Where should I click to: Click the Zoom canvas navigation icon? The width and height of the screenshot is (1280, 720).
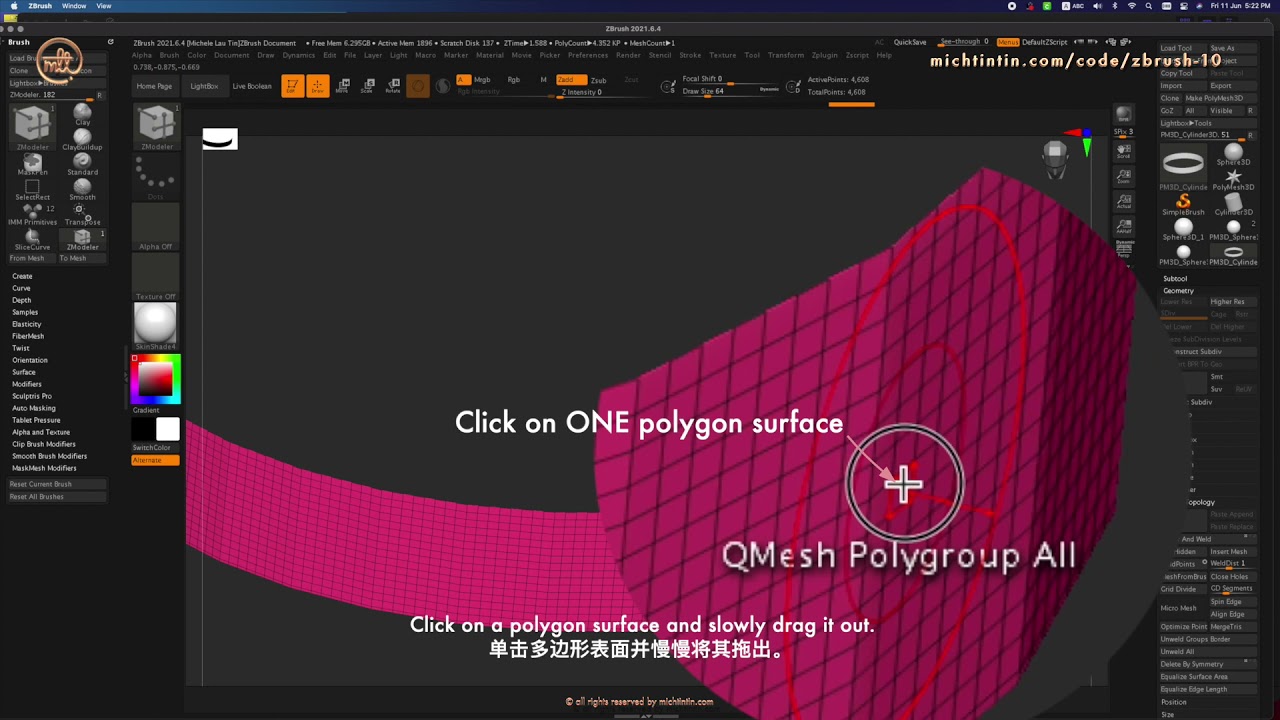tap(1123, 176)
